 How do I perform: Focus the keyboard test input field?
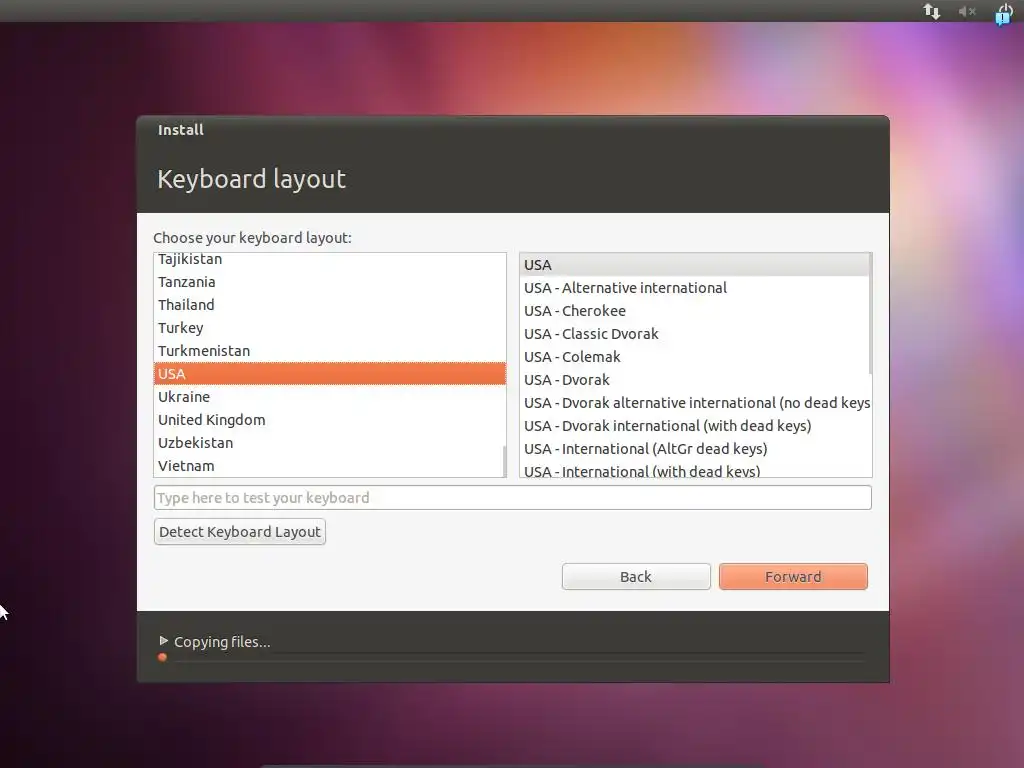(x=512, y=498)
